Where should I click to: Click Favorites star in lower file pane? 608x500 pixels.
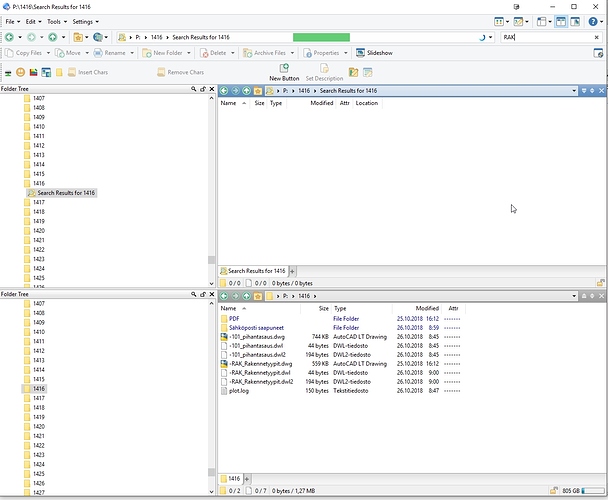(258, 296)
